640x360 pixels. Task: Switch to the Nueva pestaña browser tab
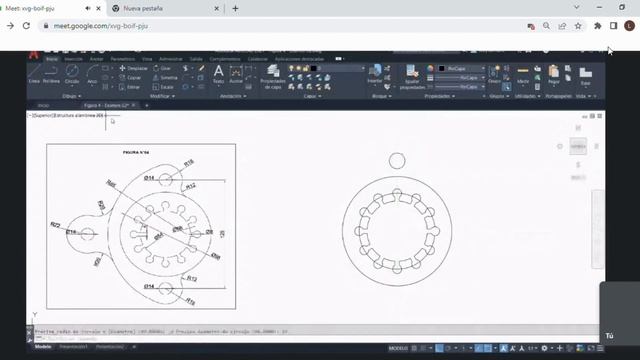[x=165, y=8]
